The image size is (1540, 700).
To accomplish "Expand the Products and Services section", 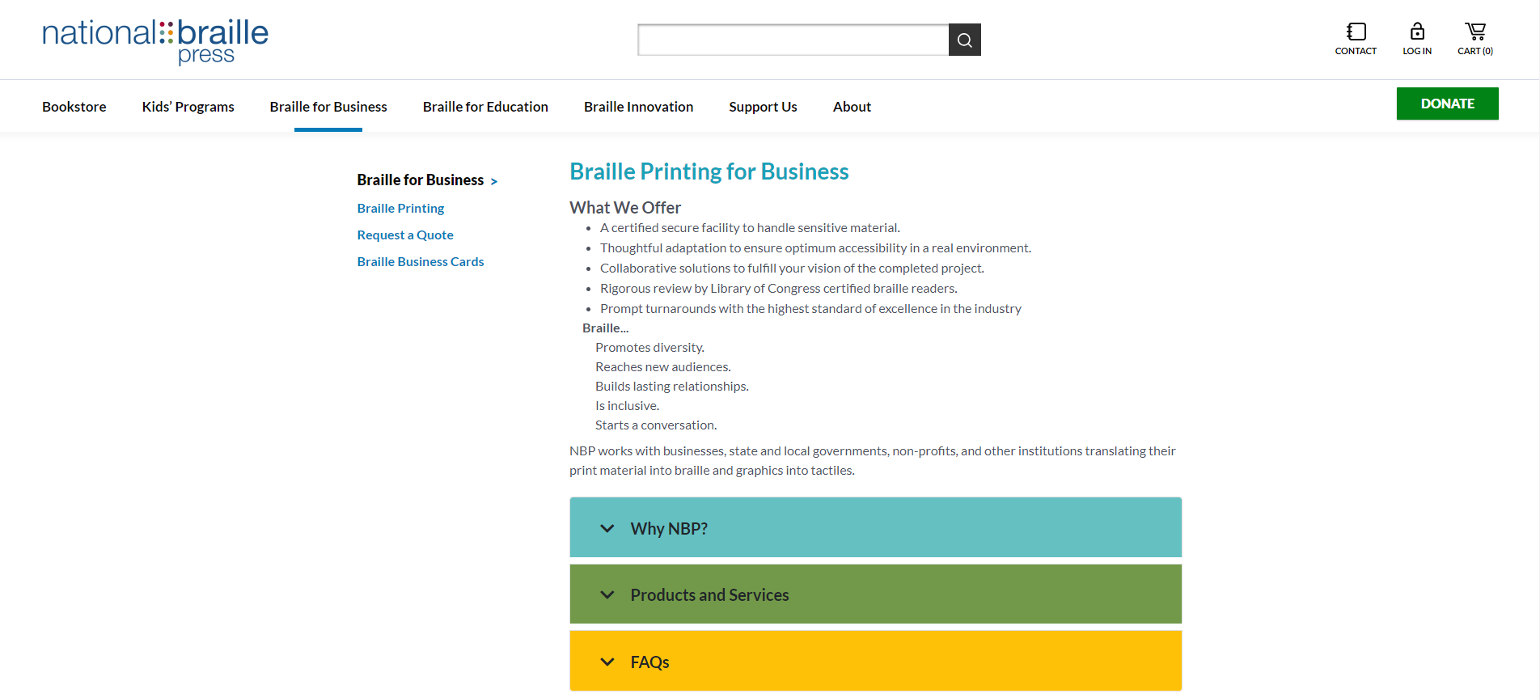I will click(876, 594).
